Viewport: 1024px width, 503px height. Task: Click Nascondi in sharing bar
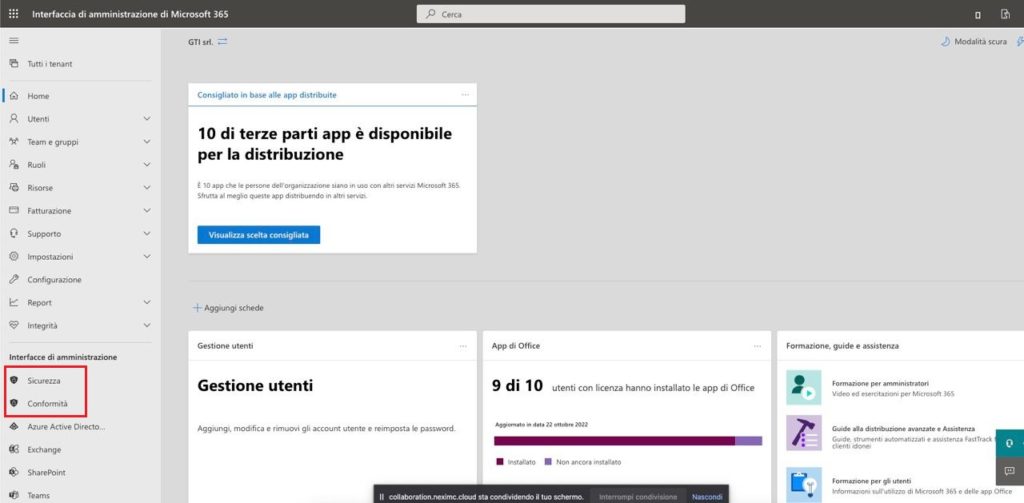(707, 496)
